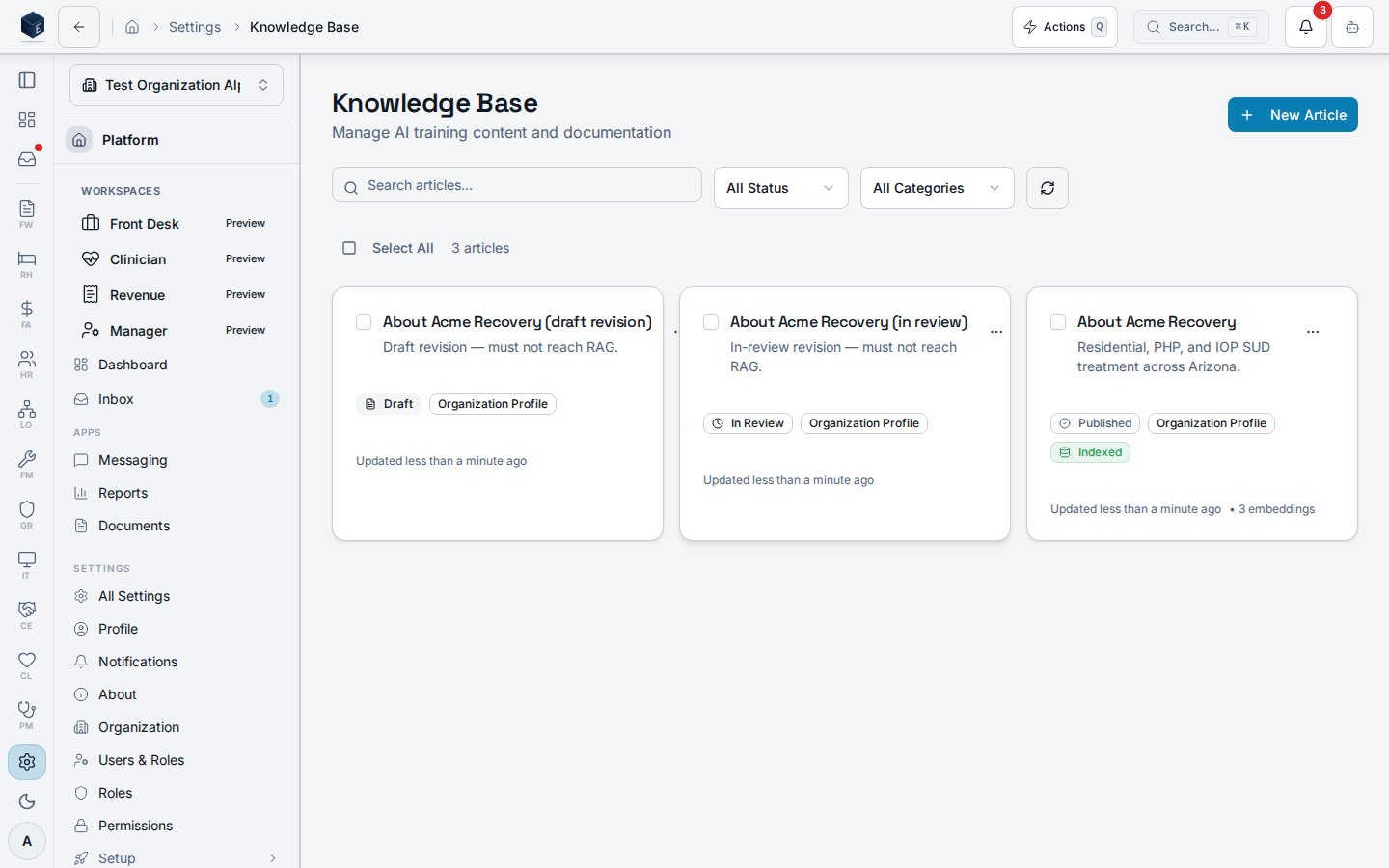
Task: Check the in review article checkbox
Action: pos(711,322)
